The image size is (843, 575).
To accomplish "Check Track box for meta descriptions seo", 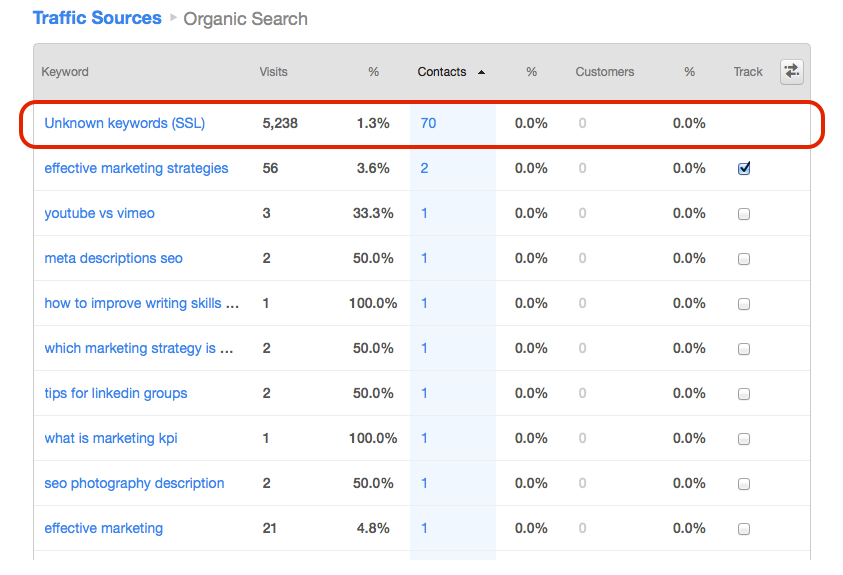I will click(x=744, y=259).
